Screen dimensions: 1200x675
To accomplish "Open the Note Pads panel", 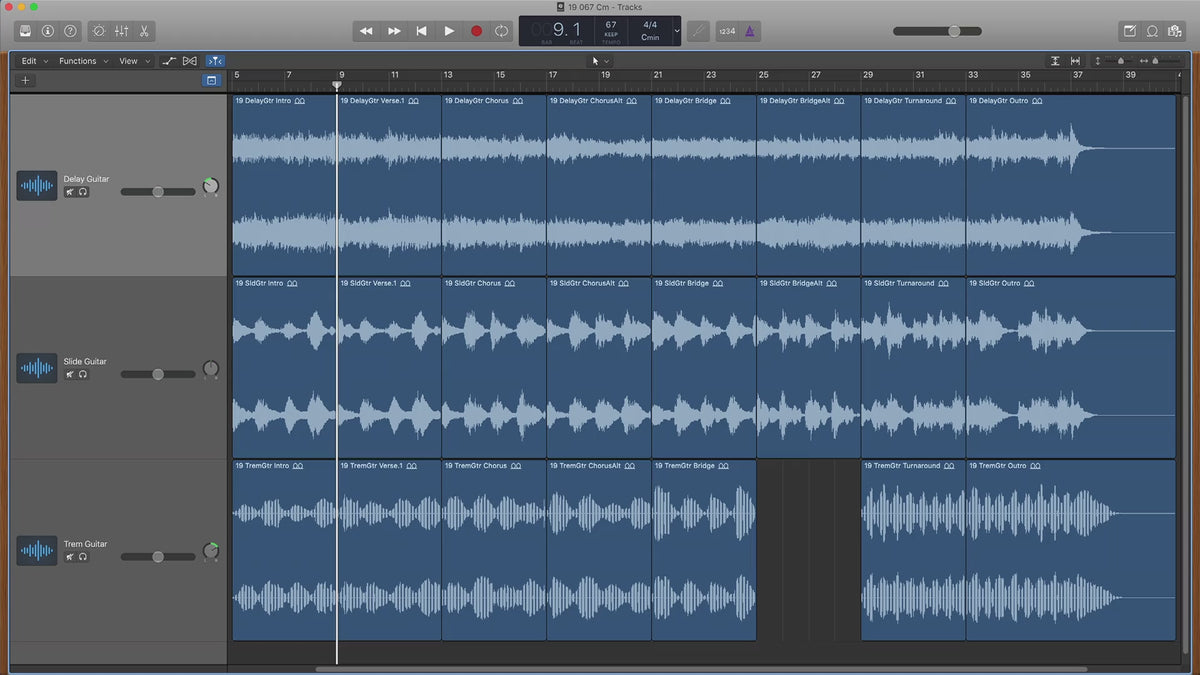I will 1129,31.
